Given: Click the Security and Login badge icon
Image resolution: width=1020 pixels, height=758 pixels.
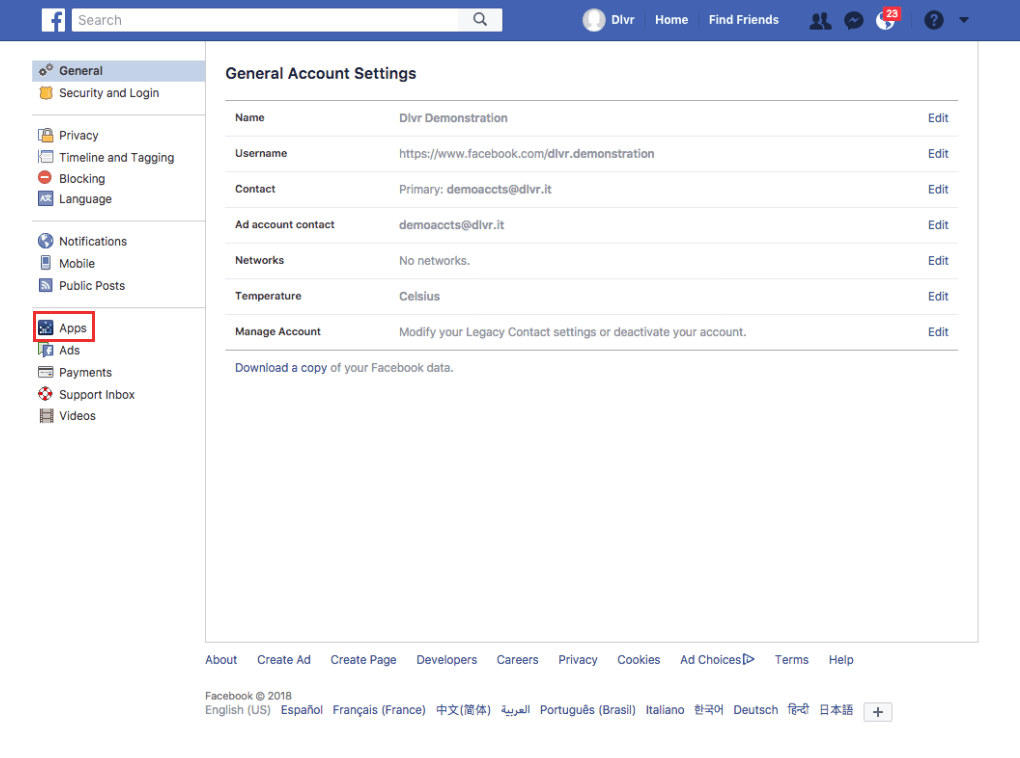Looking at the screenshot, I should click(46, 93).
